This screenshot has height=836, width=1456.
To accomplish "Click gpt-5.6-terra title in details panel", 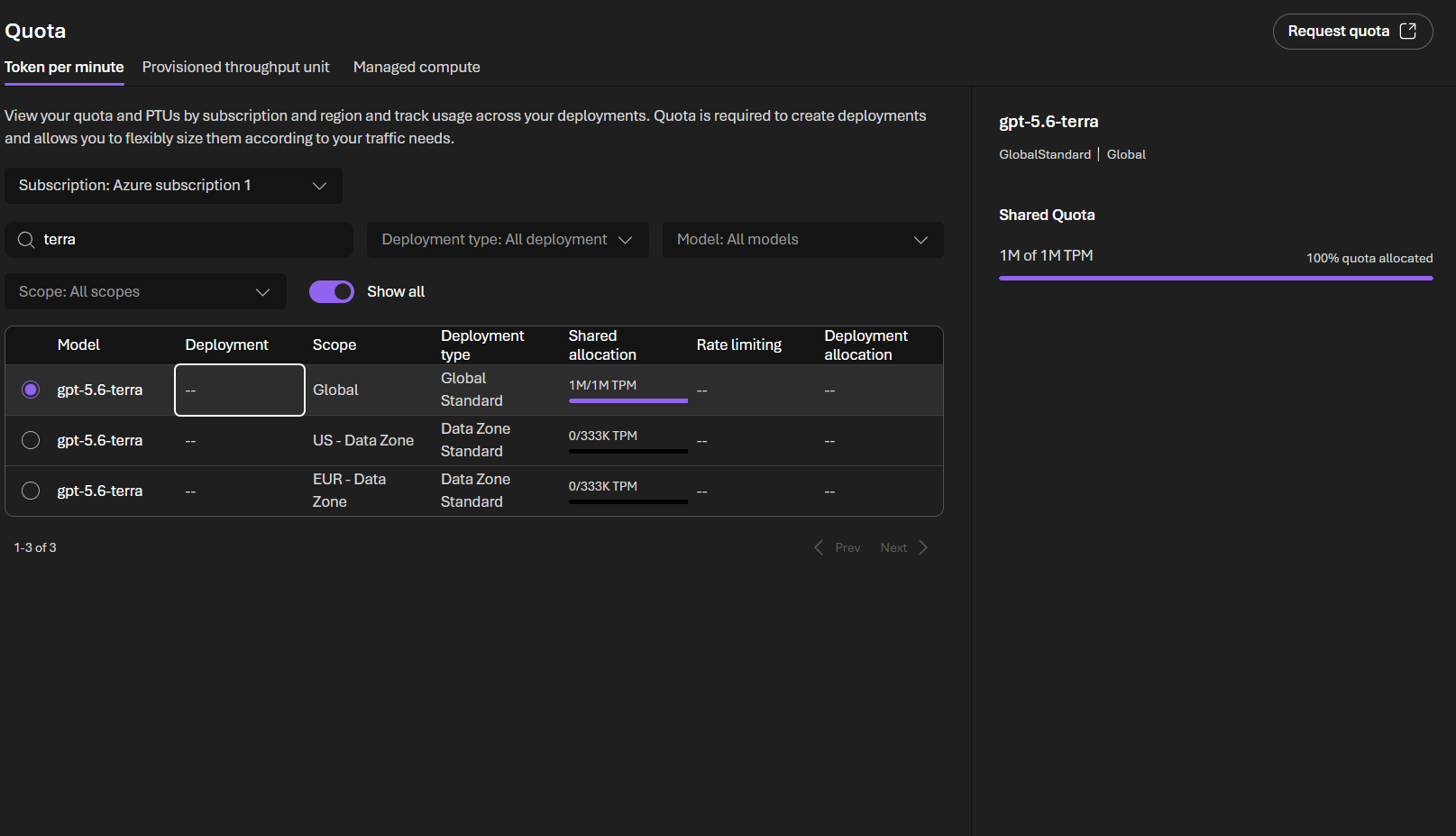I will [x=1049, y=122].
